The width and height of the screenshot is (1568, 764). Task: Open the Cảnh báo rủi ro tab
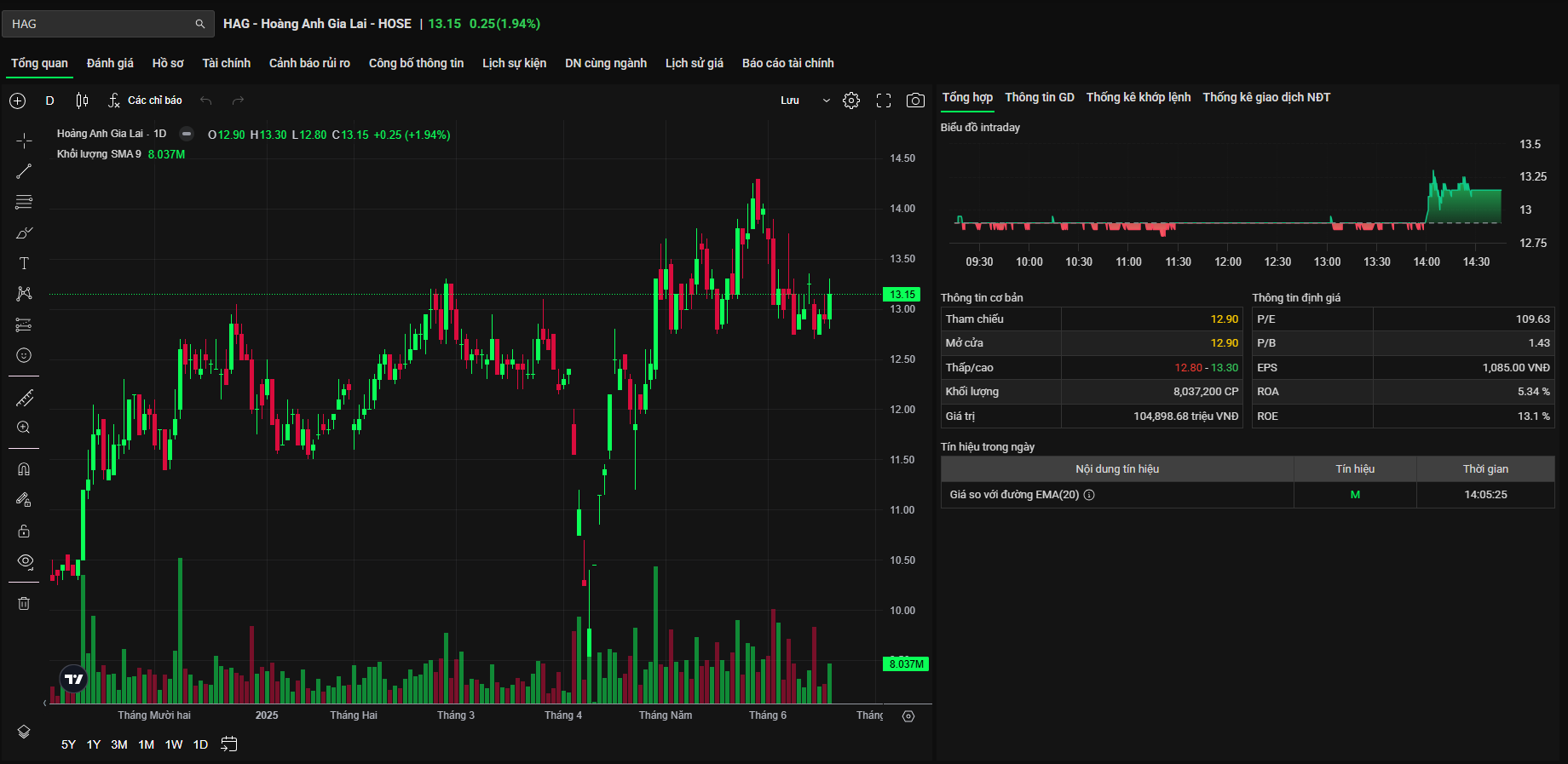pos(309,63)
